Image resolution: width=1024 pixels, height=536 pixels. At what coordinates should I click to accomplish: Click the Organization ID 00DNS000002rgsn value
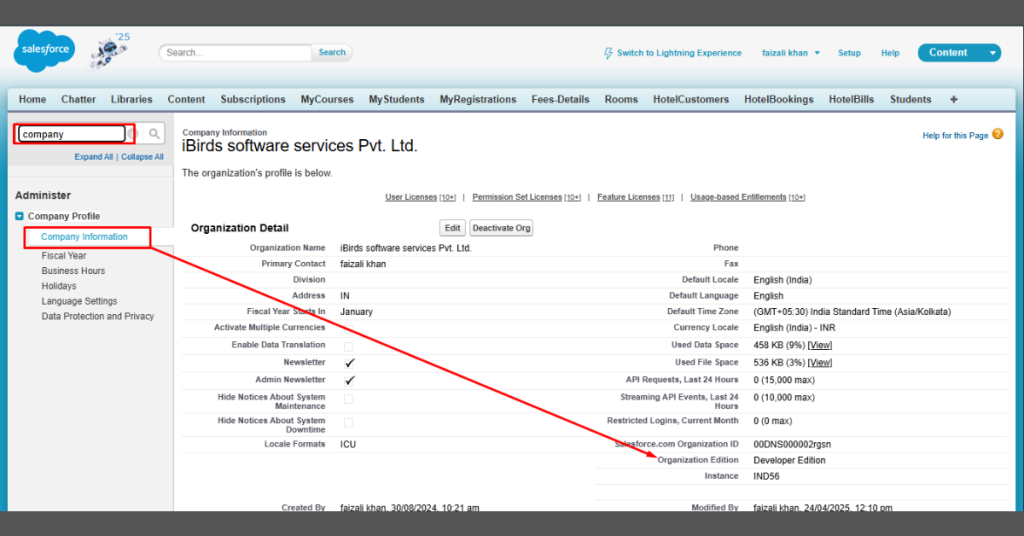click(x=792, y=445)
